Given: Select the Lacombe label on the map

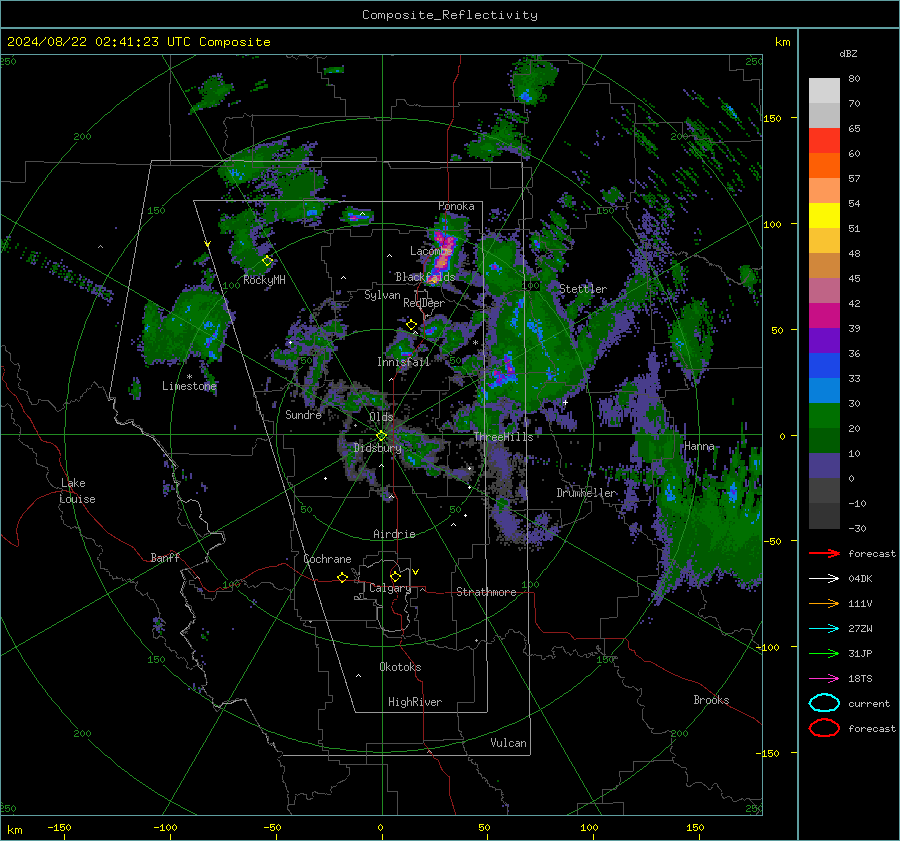Looking at the screenshot, I should click(x=431, y=251).
